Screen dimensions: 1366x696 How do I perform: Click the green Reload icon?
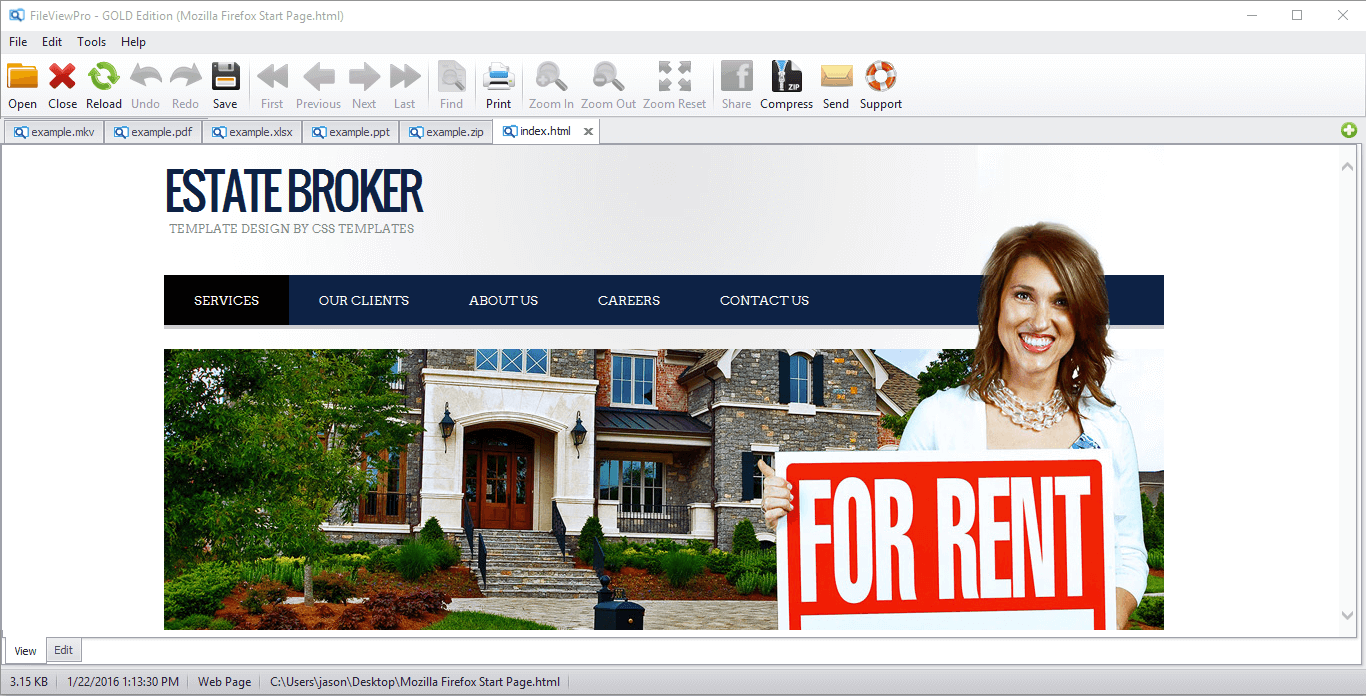coord(103,77)
